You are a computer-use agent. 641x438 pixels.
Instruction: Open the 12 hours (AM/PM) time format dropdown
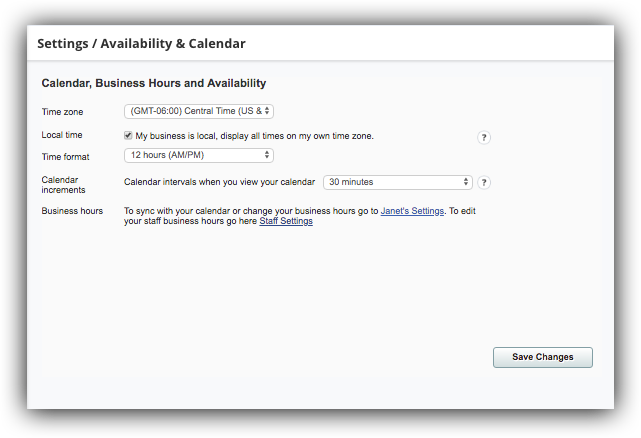coord(199,155)
